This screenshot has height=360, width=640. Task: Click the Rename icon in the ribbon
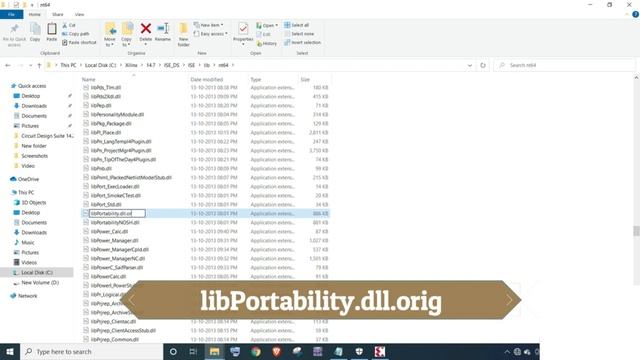point(163,29)
